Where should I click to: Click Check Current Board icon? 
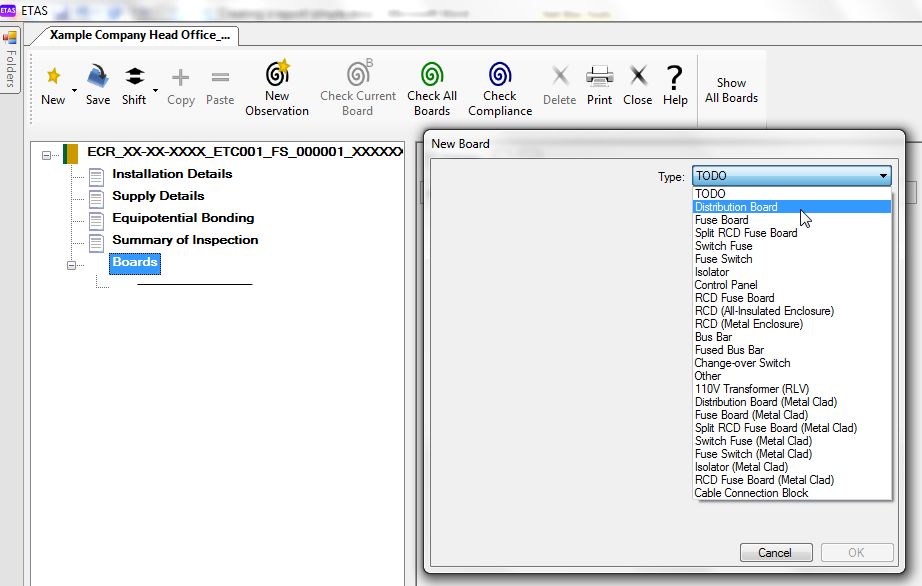(359, 73)
